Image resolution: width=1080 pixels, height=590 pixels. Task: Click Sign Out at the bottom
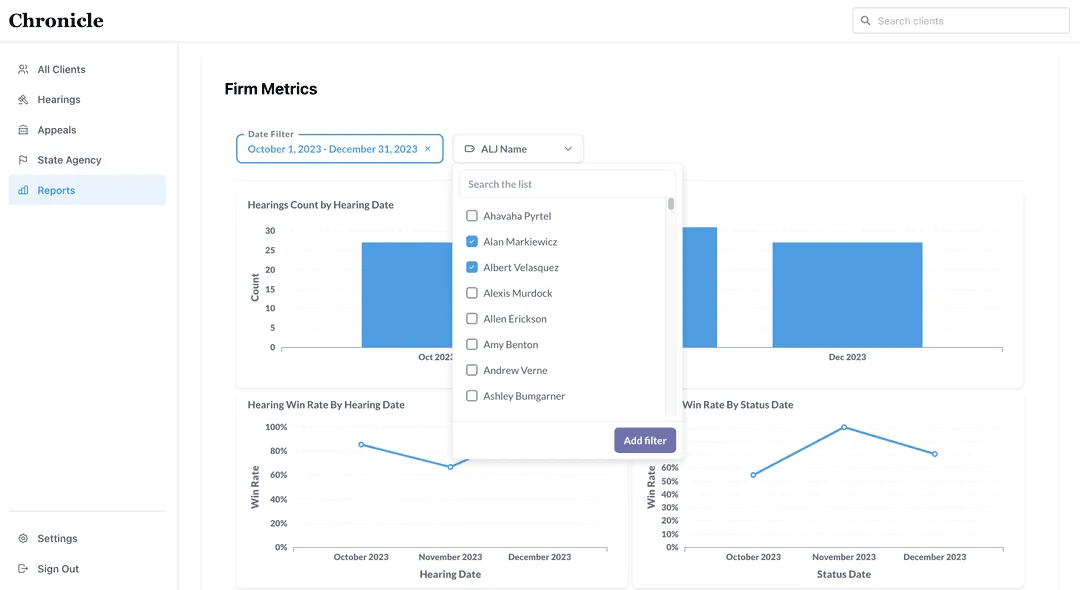pos(57,568)
